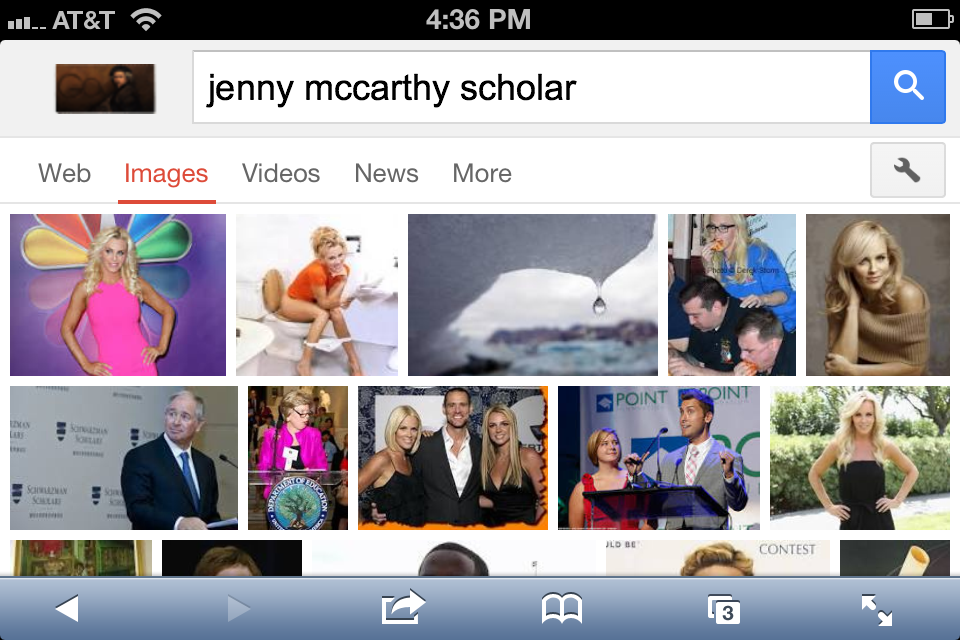The width and height of the screenshot is (960, 640).
Task: Focus the jenny mccarthy scholar search field
Action: [531, 87]
